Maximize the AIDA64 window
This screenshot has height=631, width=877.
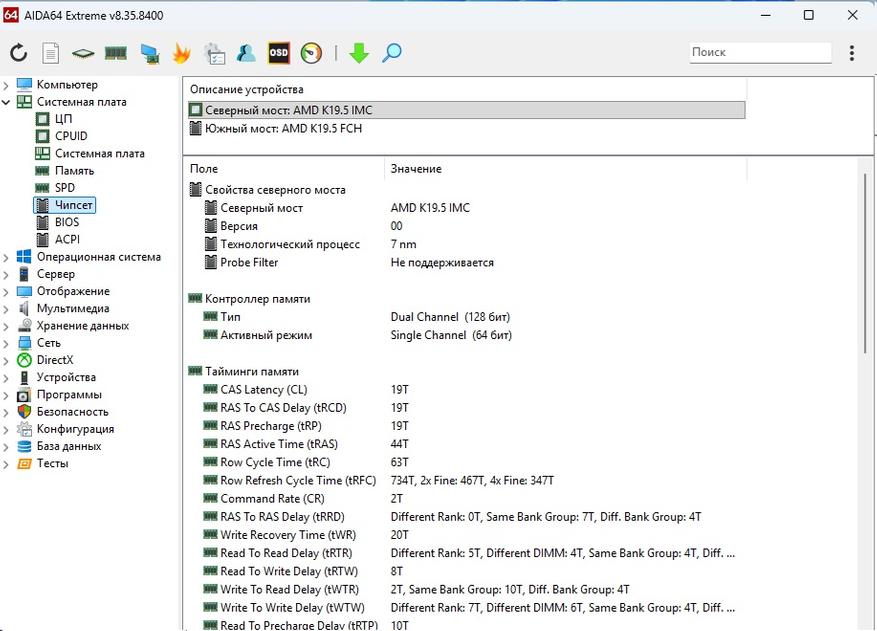809,15
